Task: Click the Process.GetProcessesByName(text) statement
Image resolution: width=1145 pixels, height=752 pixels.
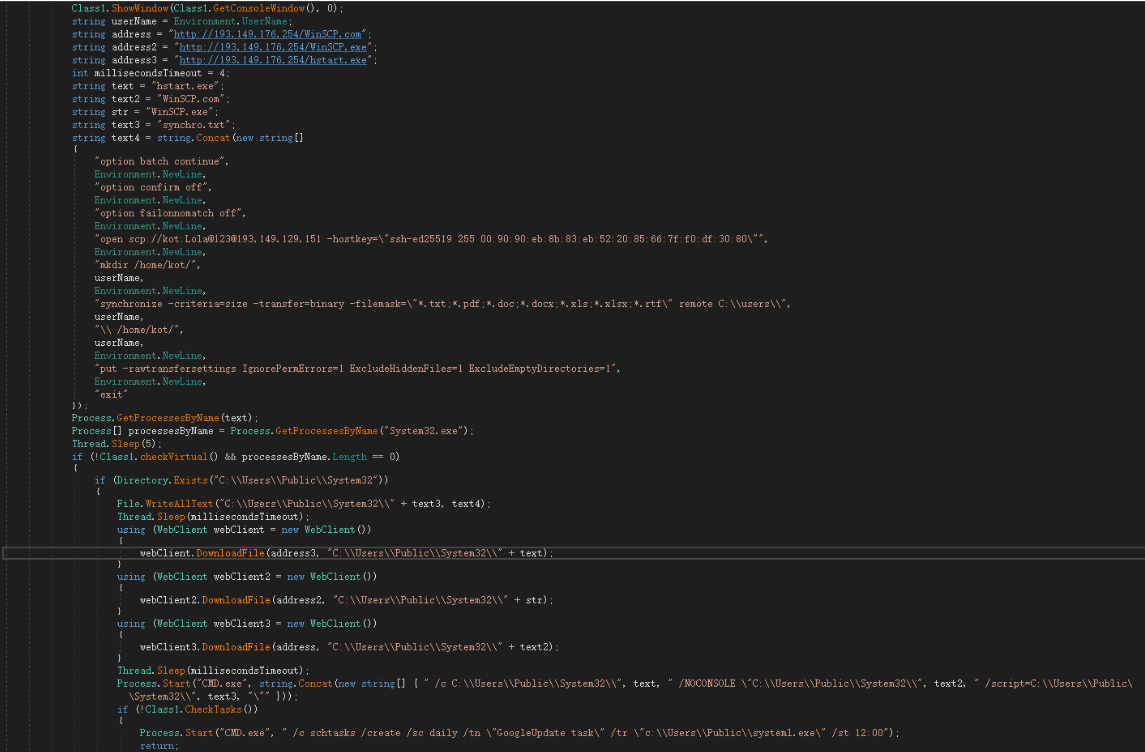Action: [x=165, y=418]
